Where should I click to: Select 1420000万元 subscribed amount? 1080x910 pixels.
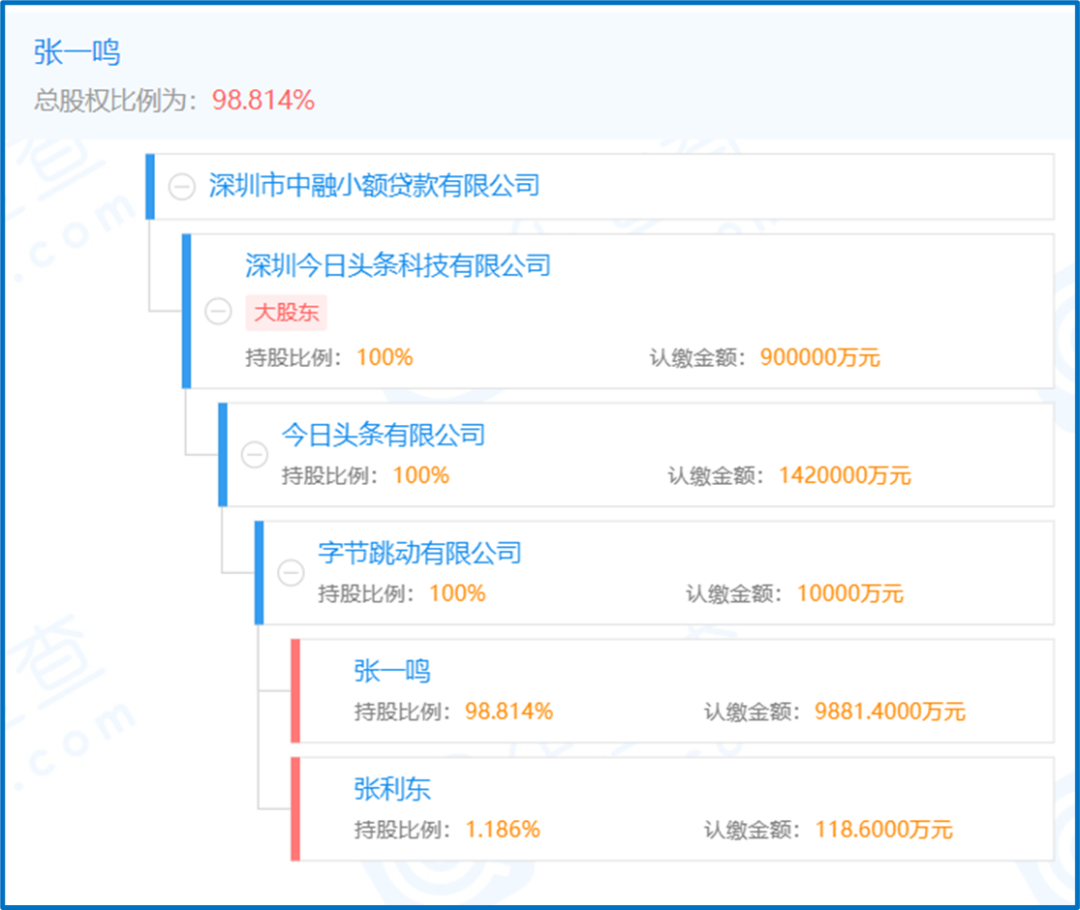(844, 475)
